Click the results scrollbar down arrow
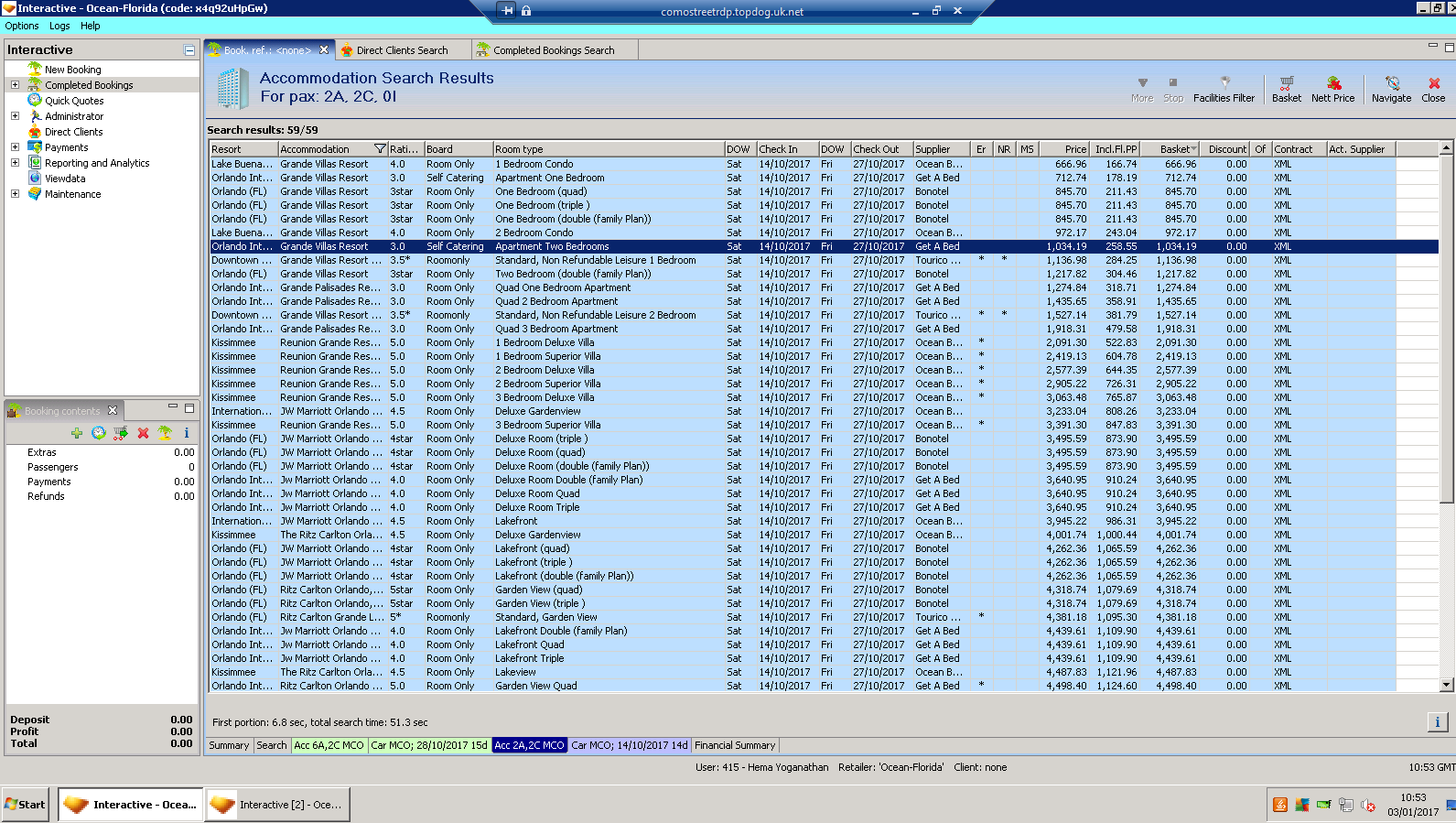This screenshot has height=823, width=1456. tap(1446, 685)
